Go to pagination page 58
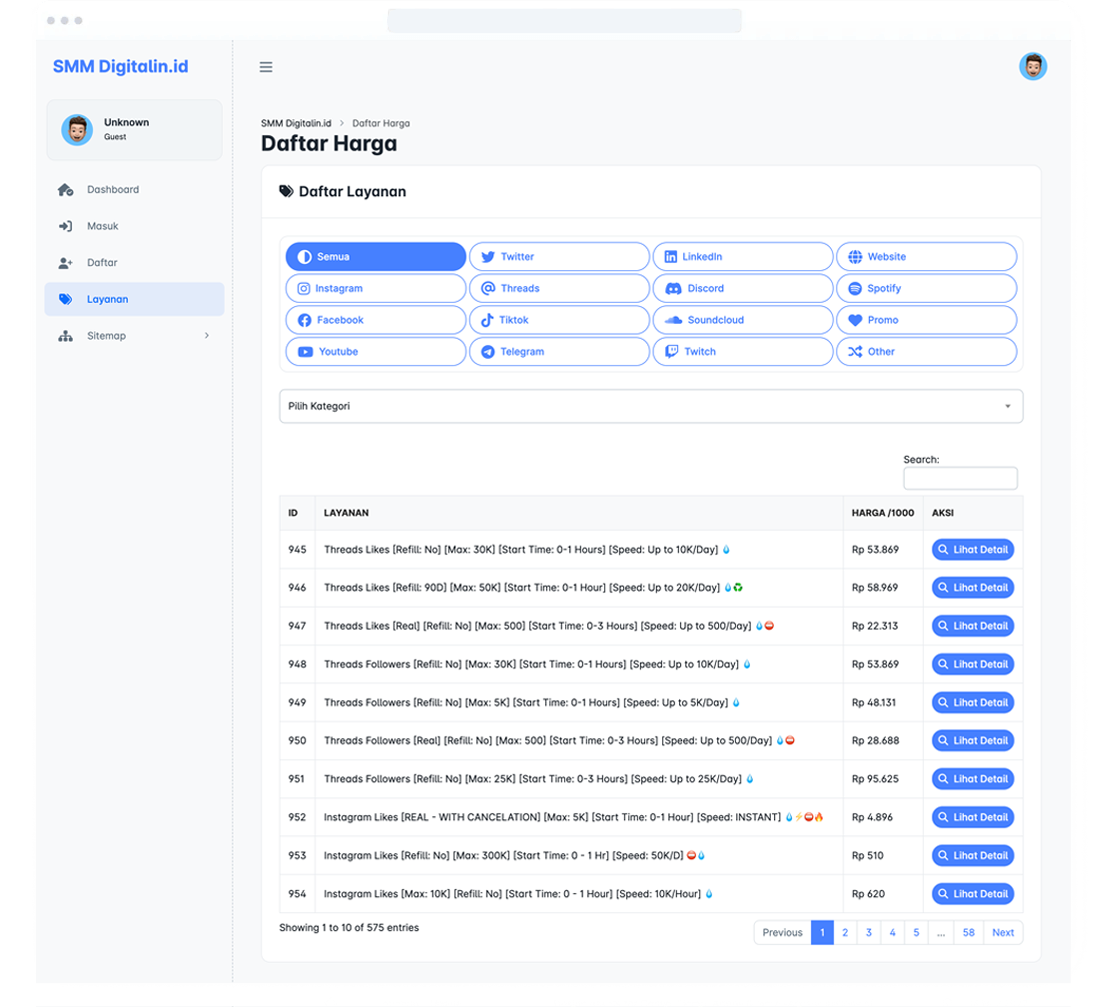 968,933
